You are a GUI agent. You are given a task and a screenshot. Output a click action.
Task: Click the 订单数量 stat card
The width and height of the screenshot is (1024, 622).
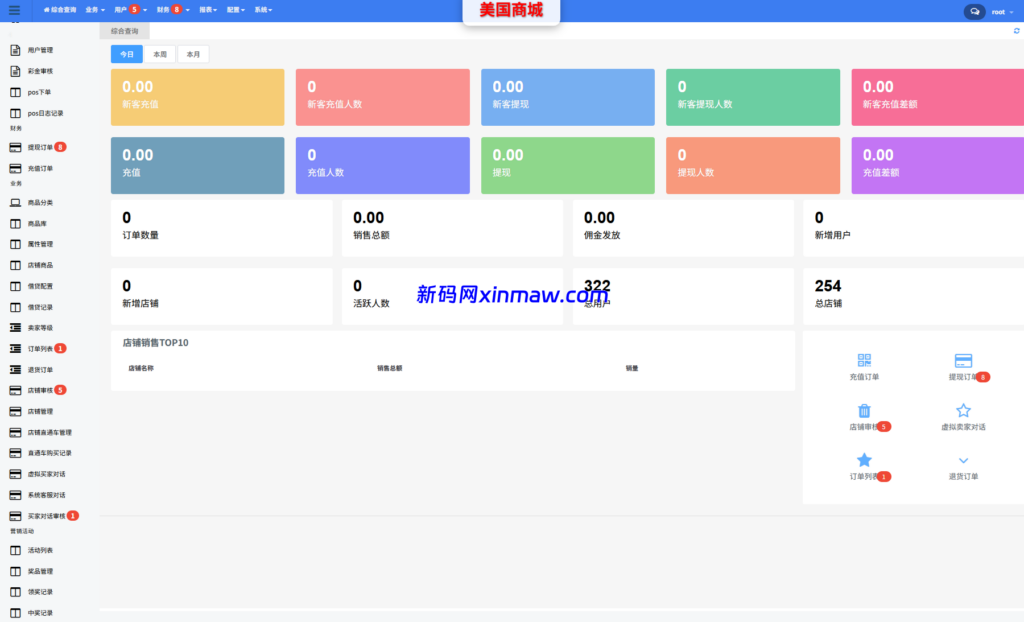coord(221,228)
